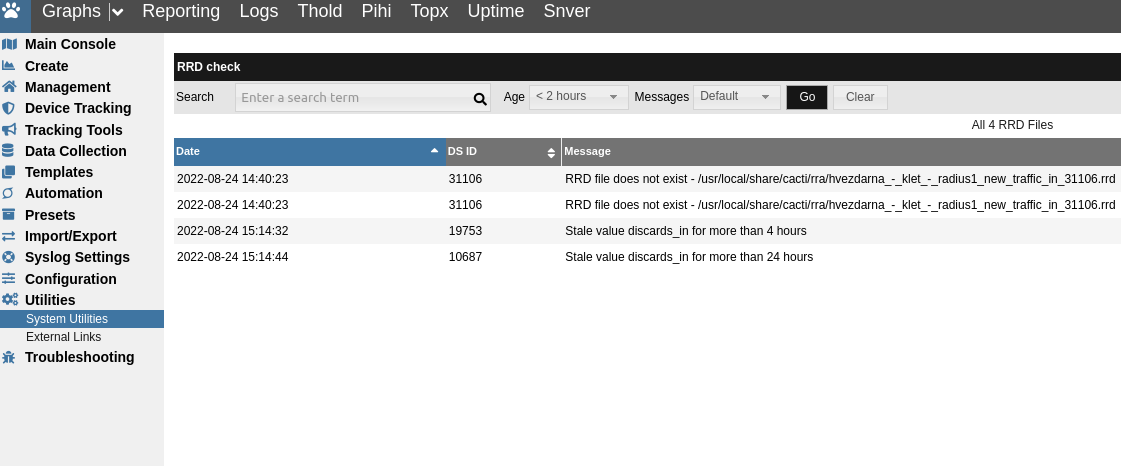Expand the Create menu section
Screen dimensions: 1121x466
click(46, 66)
